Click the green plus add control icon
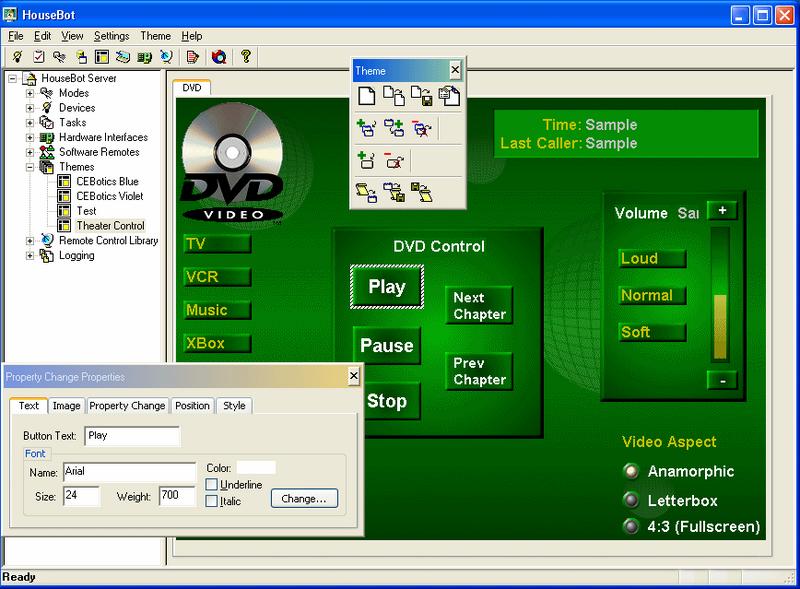This screenshot has width=800, height=589. click(x=366, y=160)
